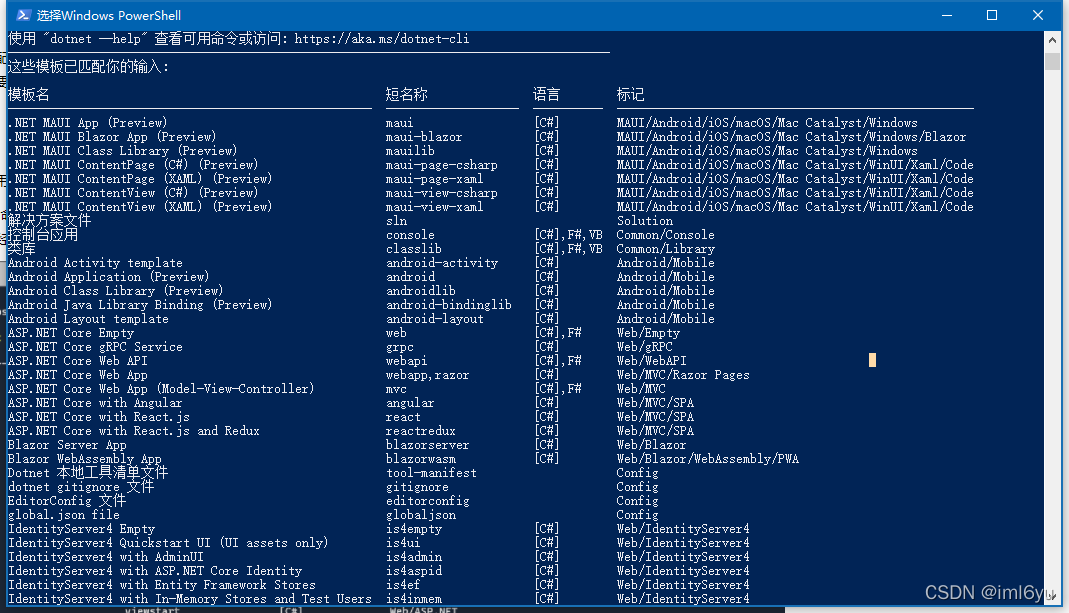Click the 'maui-view-csharp' short name
This screenshot has height=613, width=1069.
(x=442, y=193)
